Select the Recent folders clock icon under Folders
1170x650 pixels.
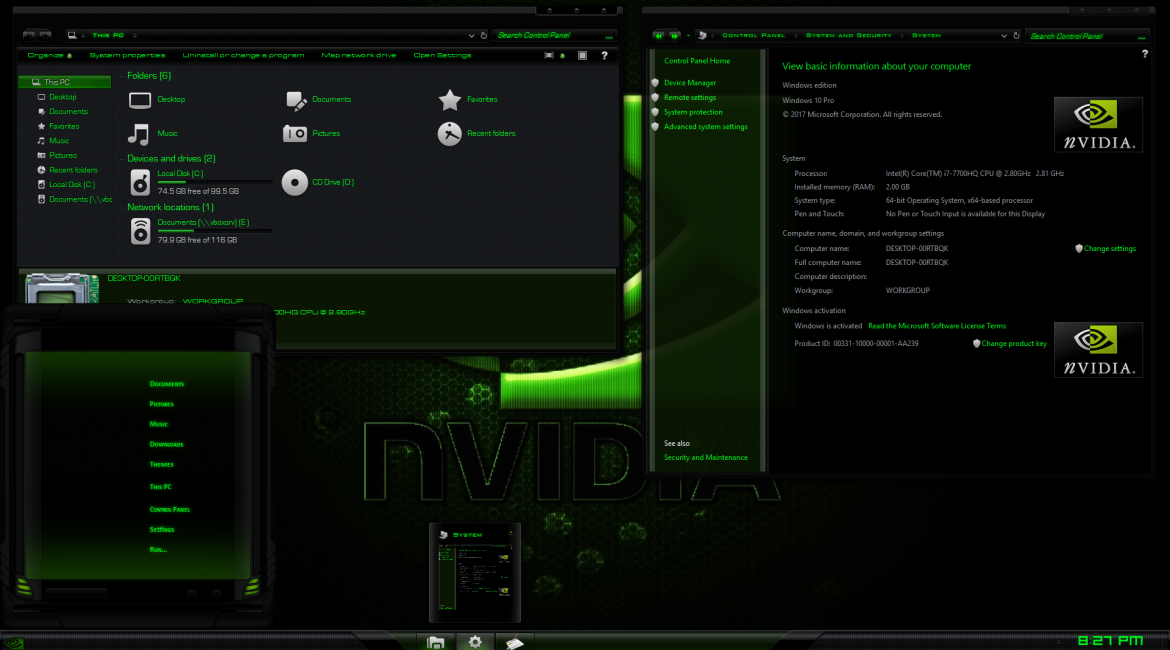449,134
